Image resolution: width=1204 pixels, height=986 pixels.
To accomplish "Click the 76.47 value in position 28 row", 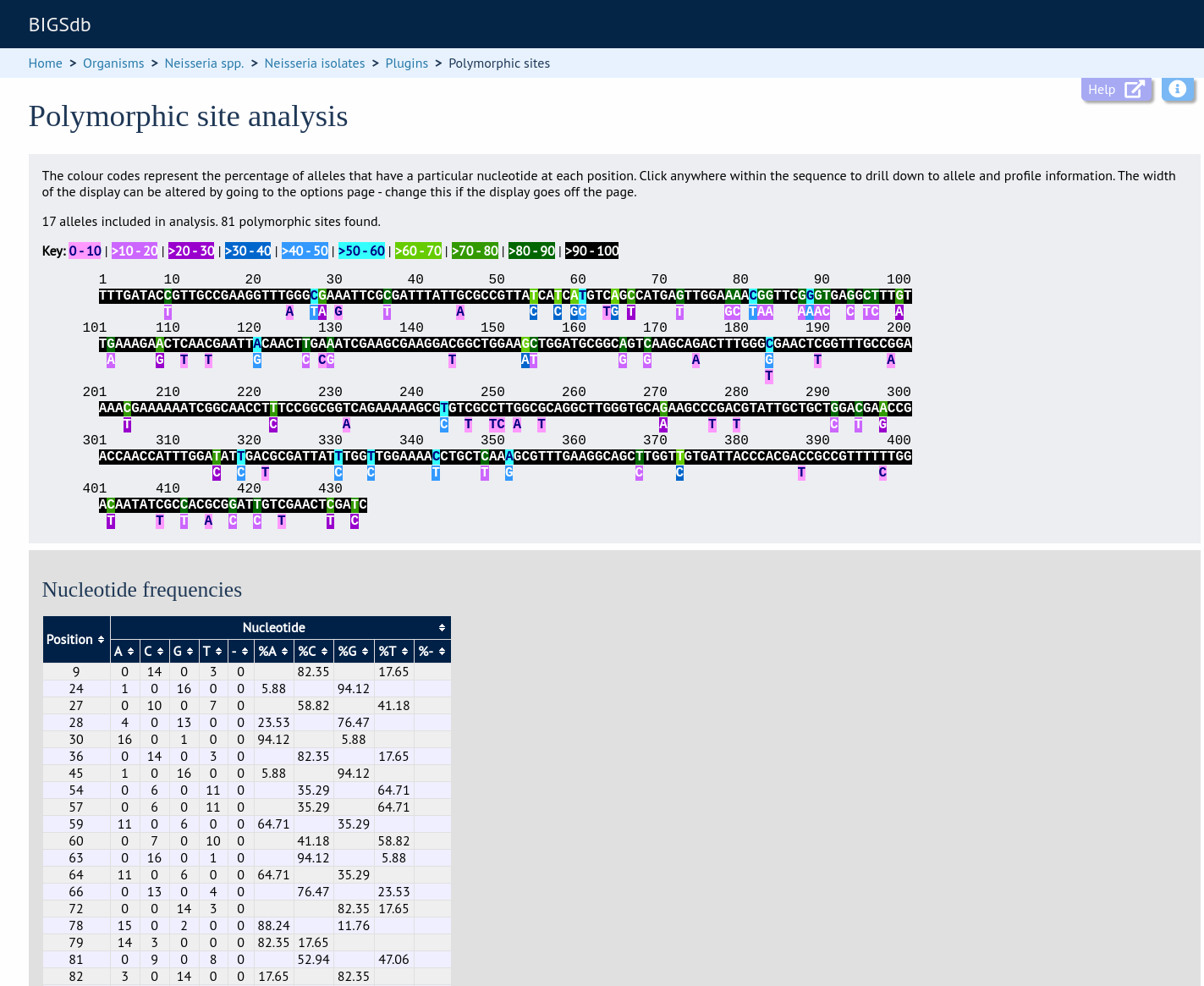I will (354, 723).
